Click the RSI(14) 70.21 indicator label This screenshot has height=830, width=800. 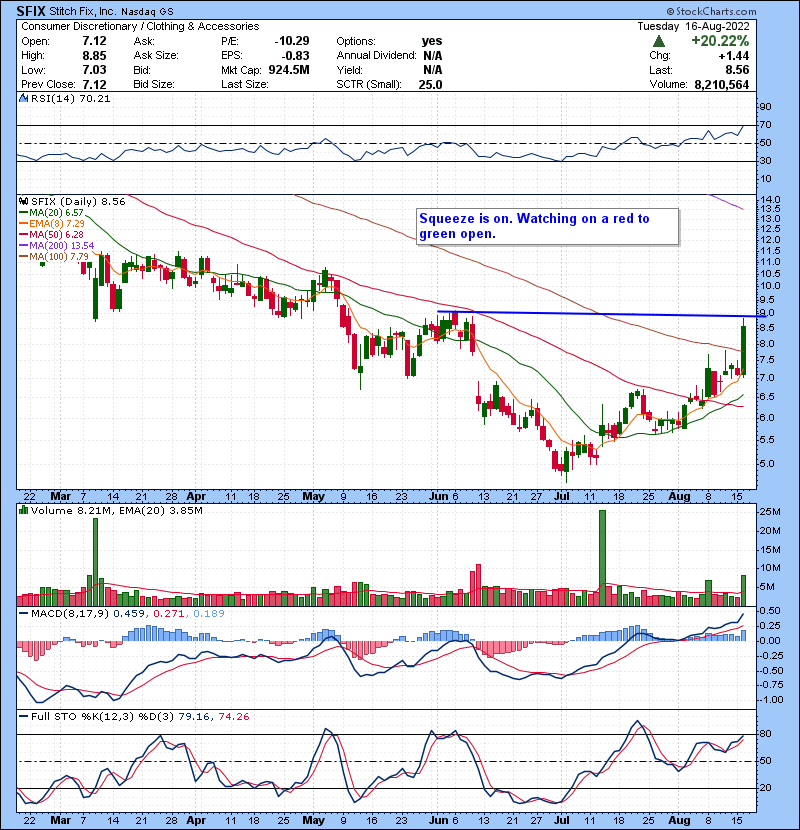(x=70, y=98)
